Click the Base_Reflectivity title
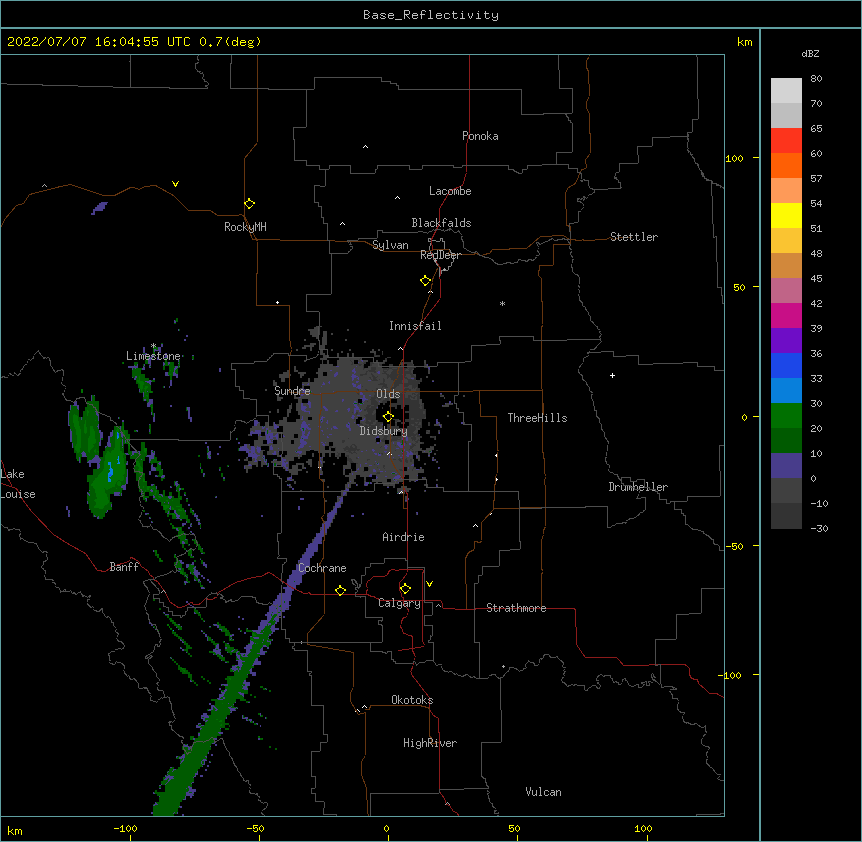Screen dimensions: 862x842 point(431,15)
